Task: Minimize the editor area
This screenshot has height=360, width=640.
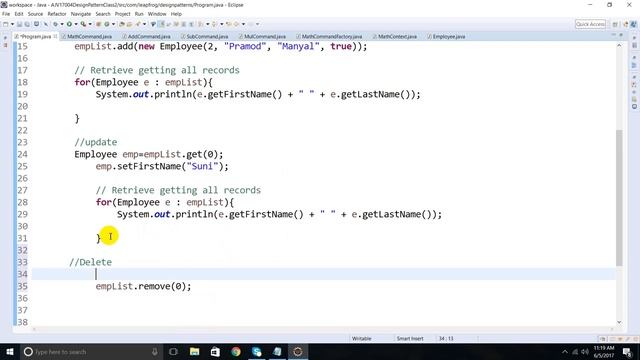Action: (614, 35)
